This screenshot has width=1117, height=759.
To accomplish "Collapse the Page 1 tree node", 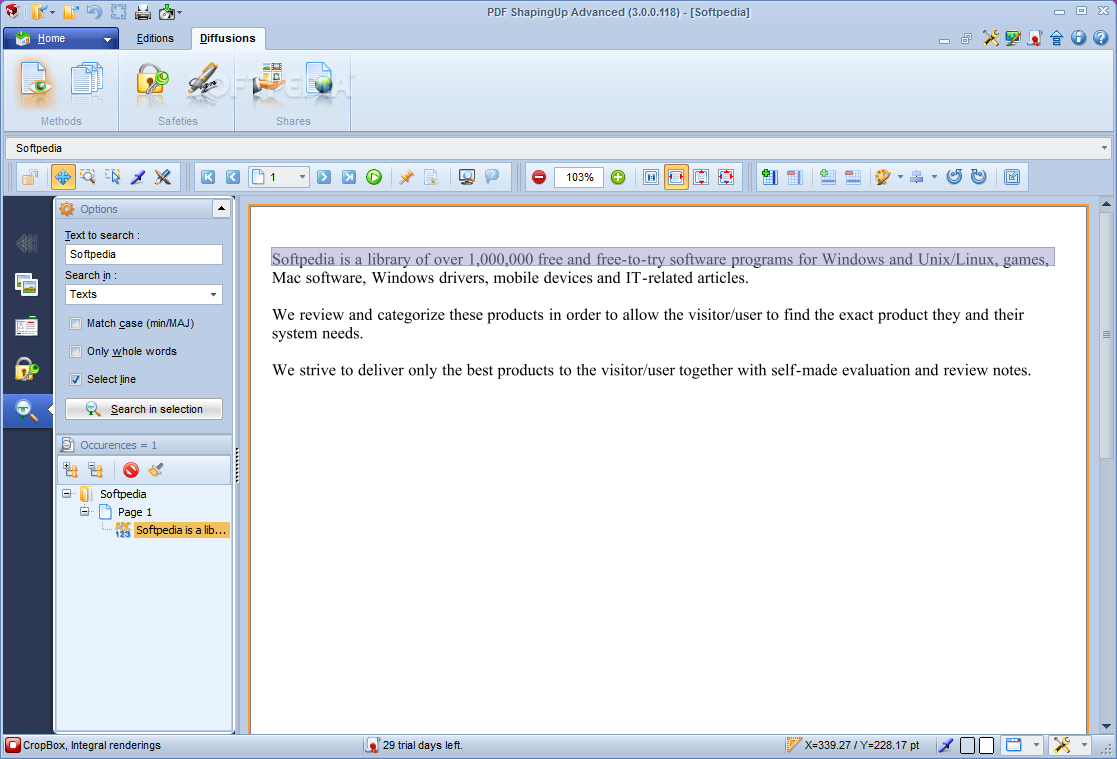I will pyautogui.click(x=85, y=511).
